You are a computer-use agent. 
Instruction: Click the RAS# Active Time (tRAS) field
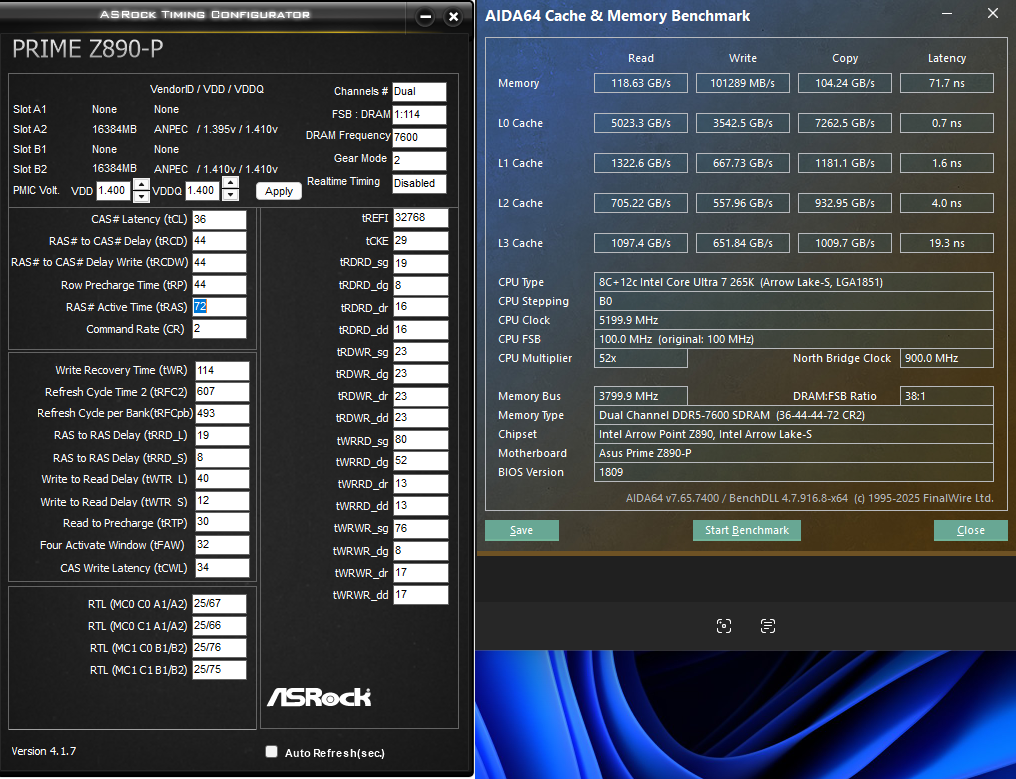click(219, 307)
